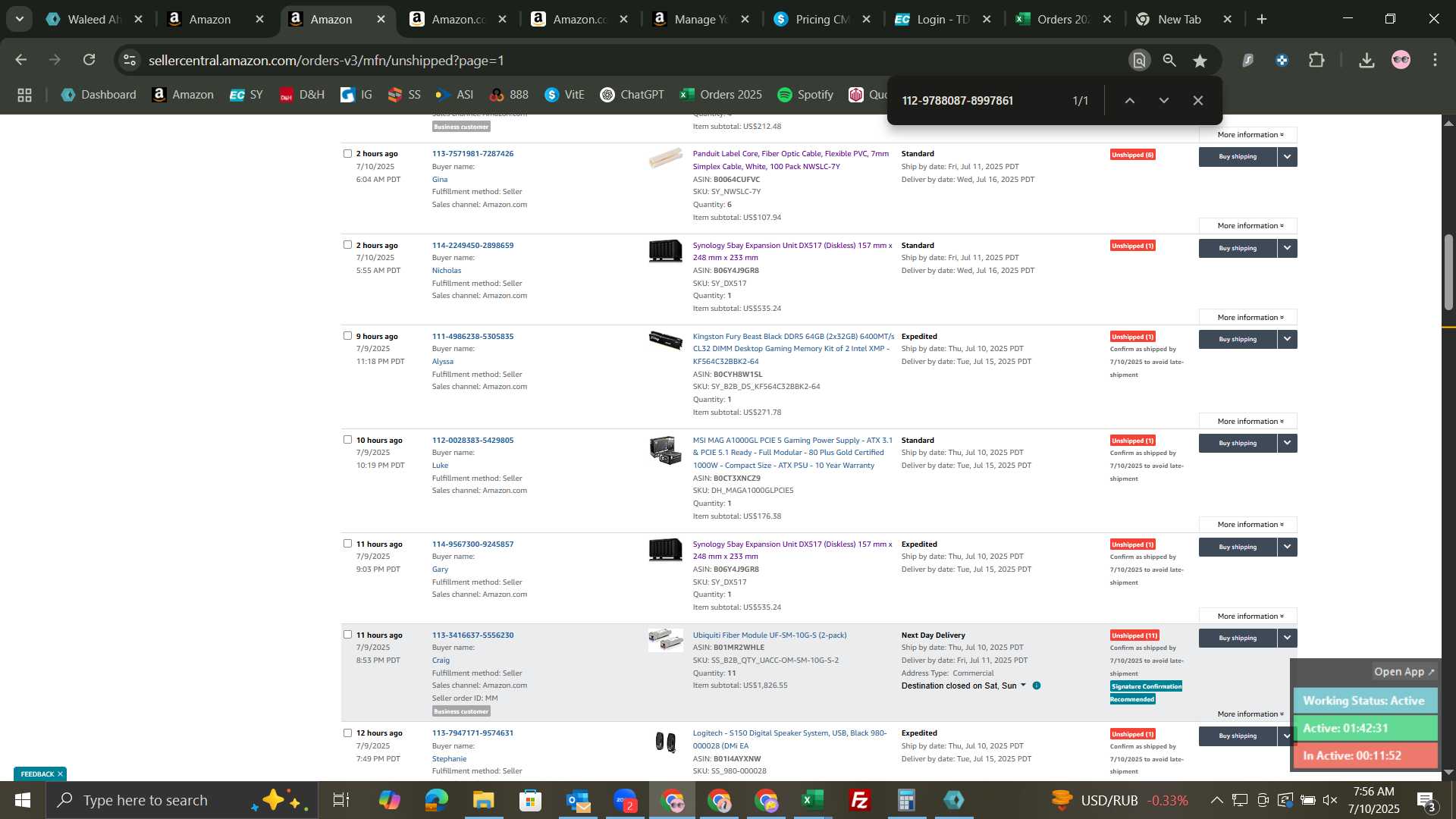This screenshot has height=819, width=1456.
Task: Open Chrome zoom magnifier icon
Action: [1169, 61]
